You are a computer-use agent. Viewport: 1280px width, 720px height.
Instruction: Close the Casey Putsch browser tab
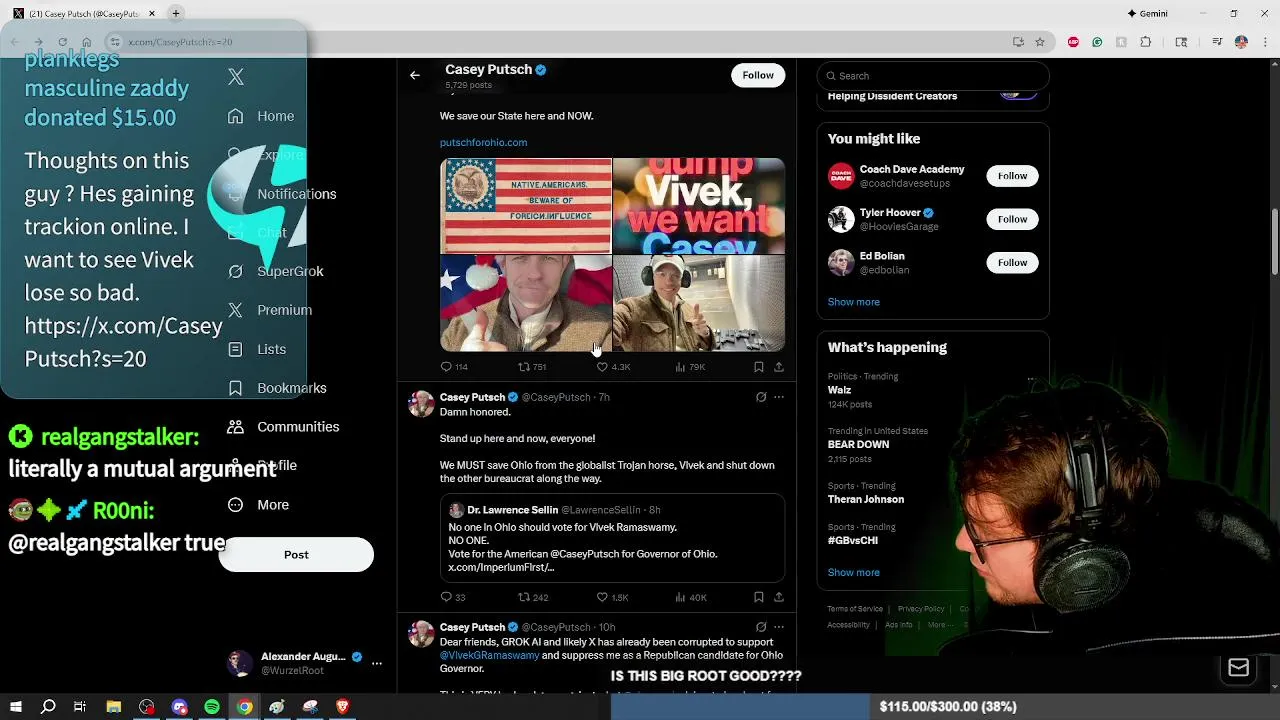click(152, 13)
